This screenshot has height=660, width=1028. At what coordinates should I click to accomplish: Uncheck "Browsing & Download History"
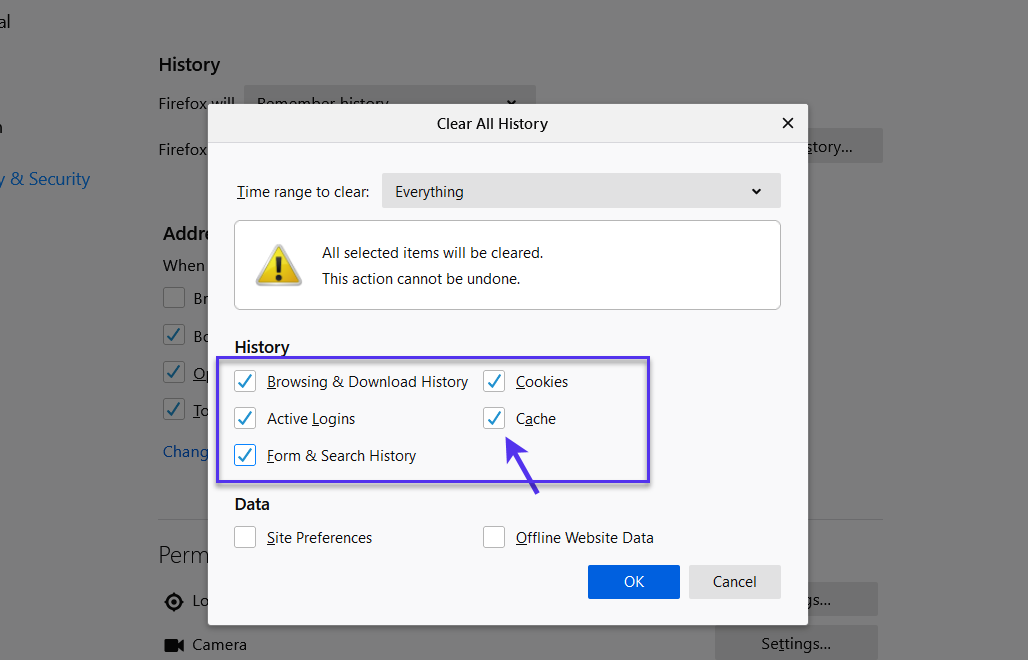[245, 381]
